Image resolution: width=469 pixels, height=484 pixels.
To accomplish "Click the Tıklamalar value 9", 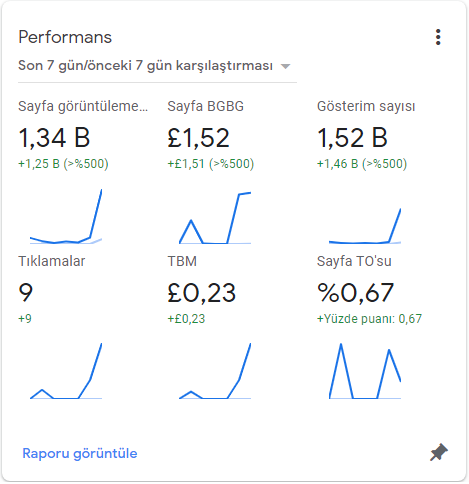I will point(26,293).
